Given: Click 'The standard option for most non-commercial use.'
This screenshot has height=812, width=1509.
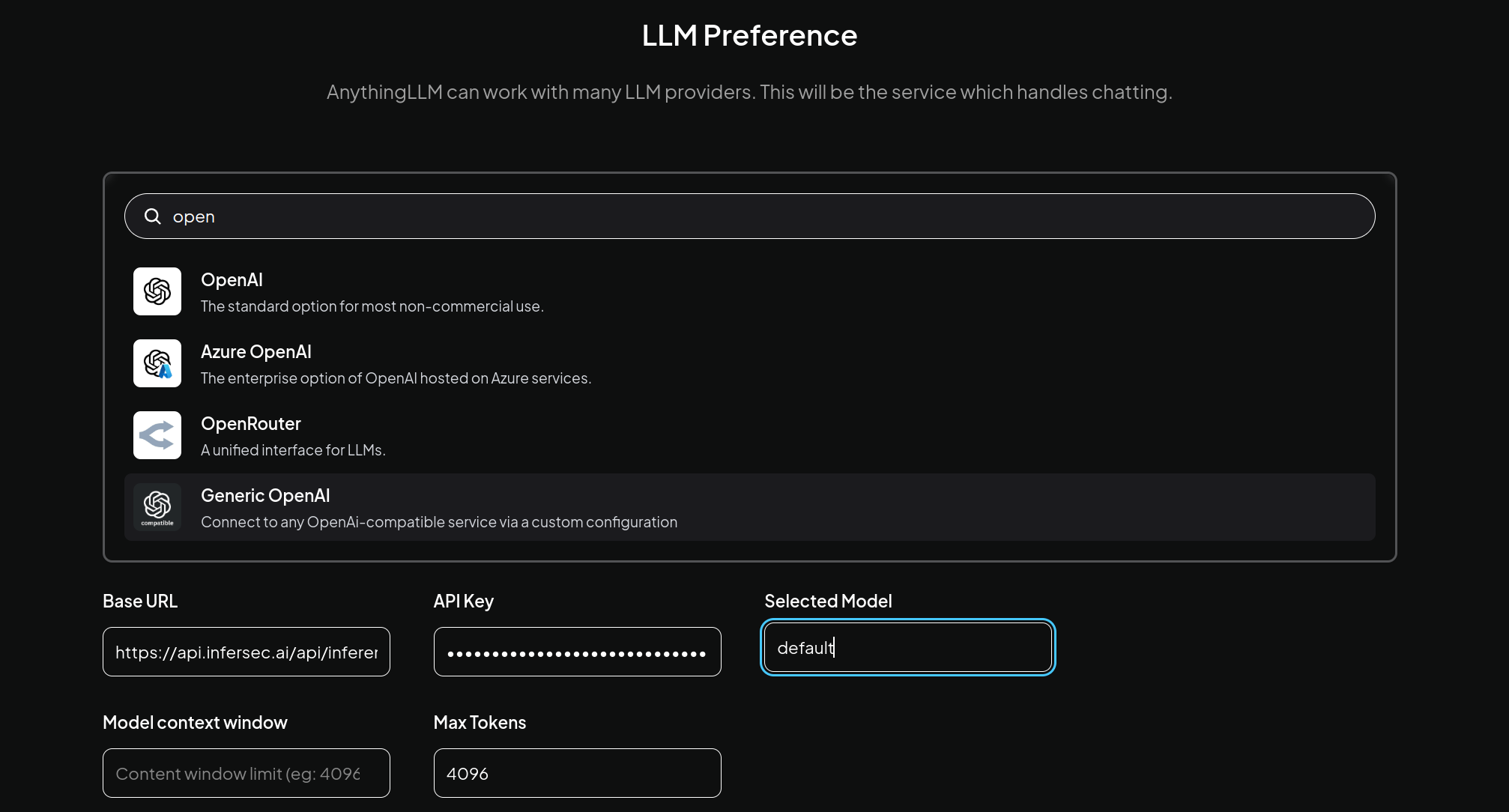Looking at the screenshot, I should [x=372, y=306].
